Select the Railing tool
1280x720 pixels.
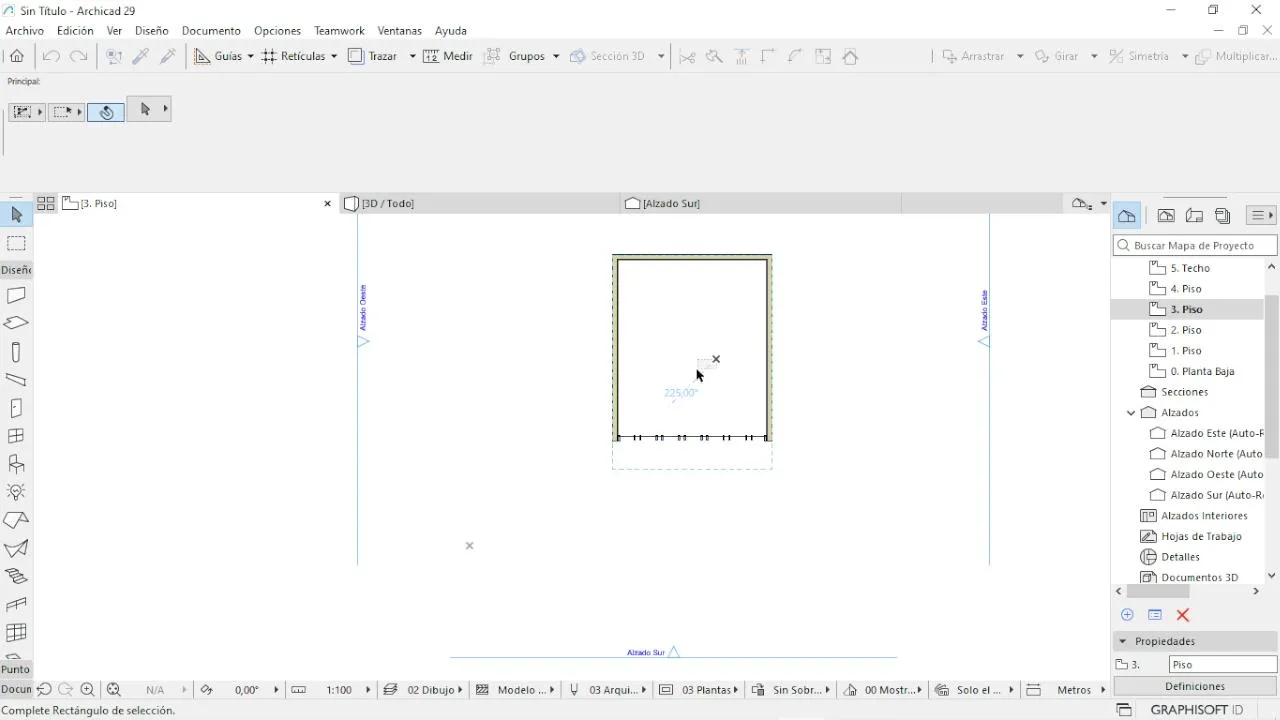coord(16,604)
